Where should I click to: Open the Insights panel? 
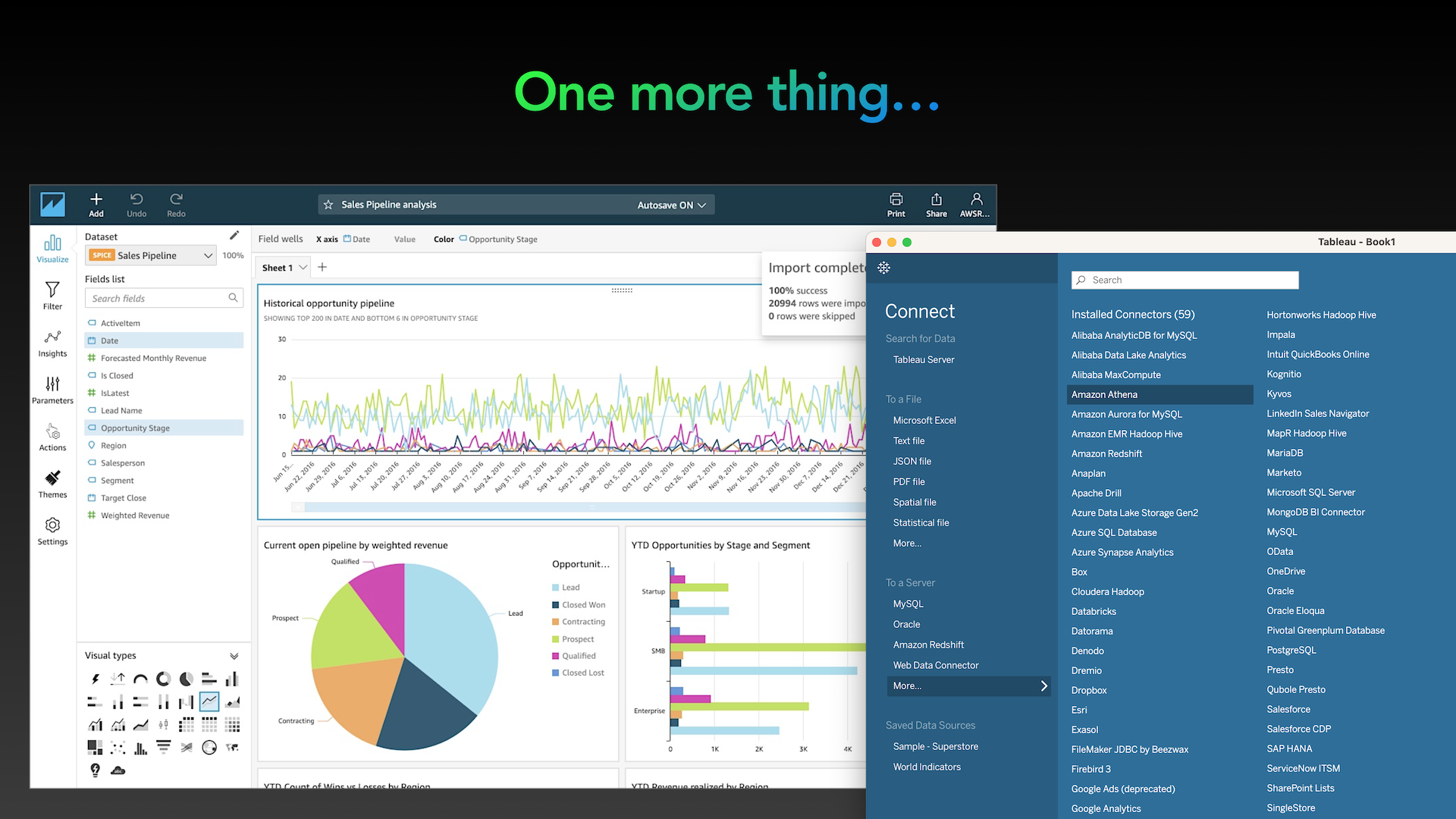point(52,342)
